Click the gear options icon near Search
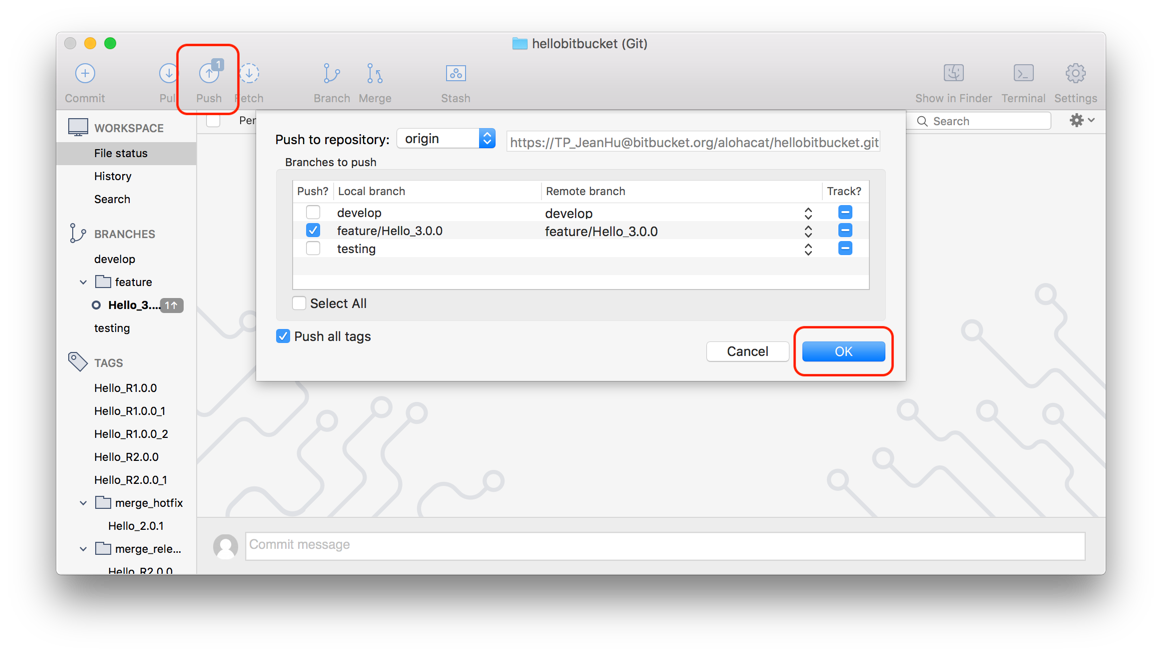This screenshot has width=1162, height=655. tap(1081, 120)
